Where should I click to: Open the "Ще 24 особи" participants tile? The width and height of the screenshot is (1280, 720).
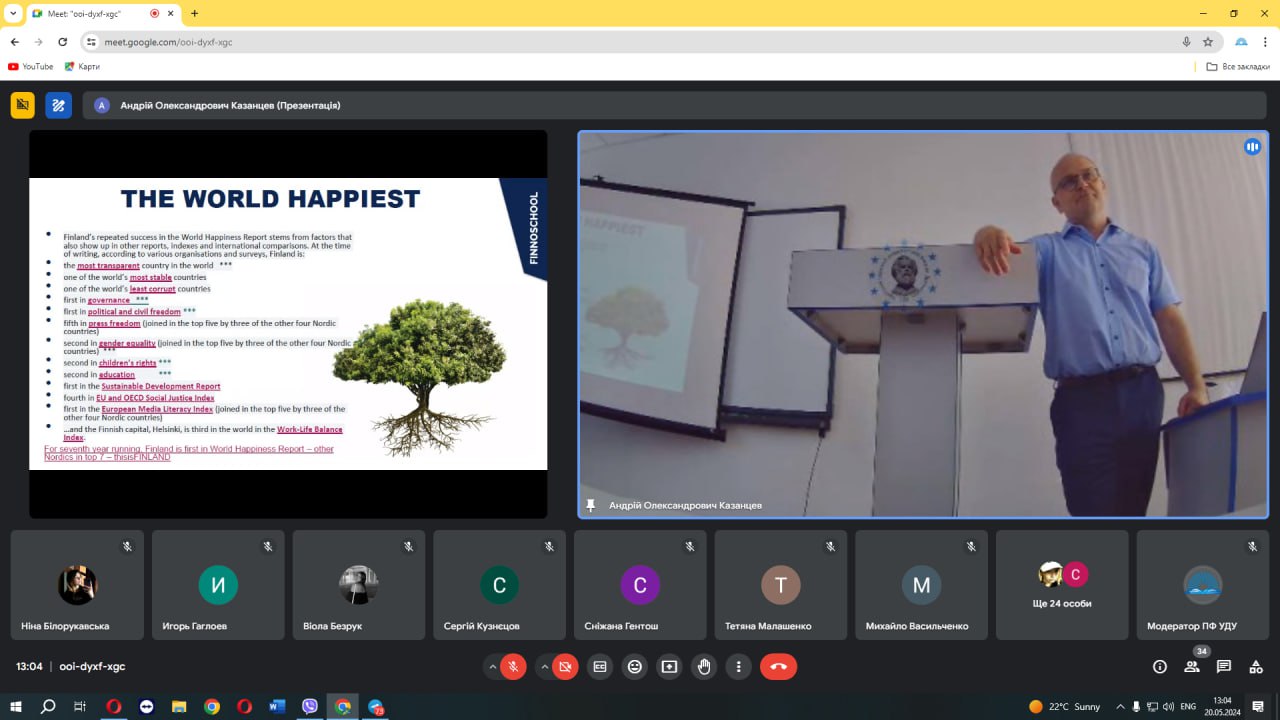coord(1062,584)
